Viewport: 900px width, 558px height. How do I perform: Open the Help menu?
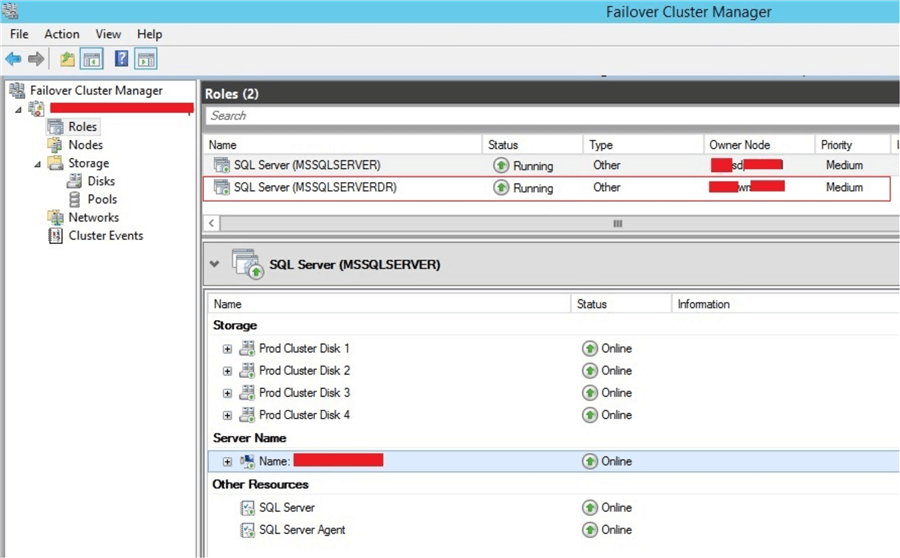click(x=149, y=34)
